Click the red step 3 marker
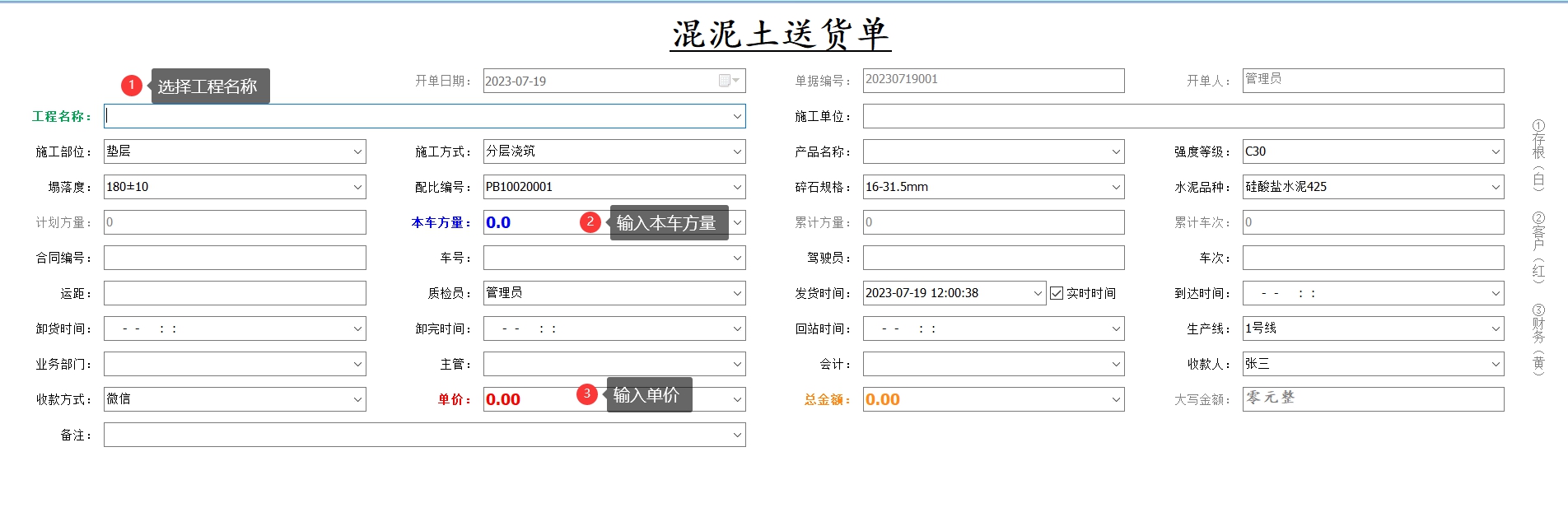This screenshot has width=1568, height=531. click(x=586, y=394)
